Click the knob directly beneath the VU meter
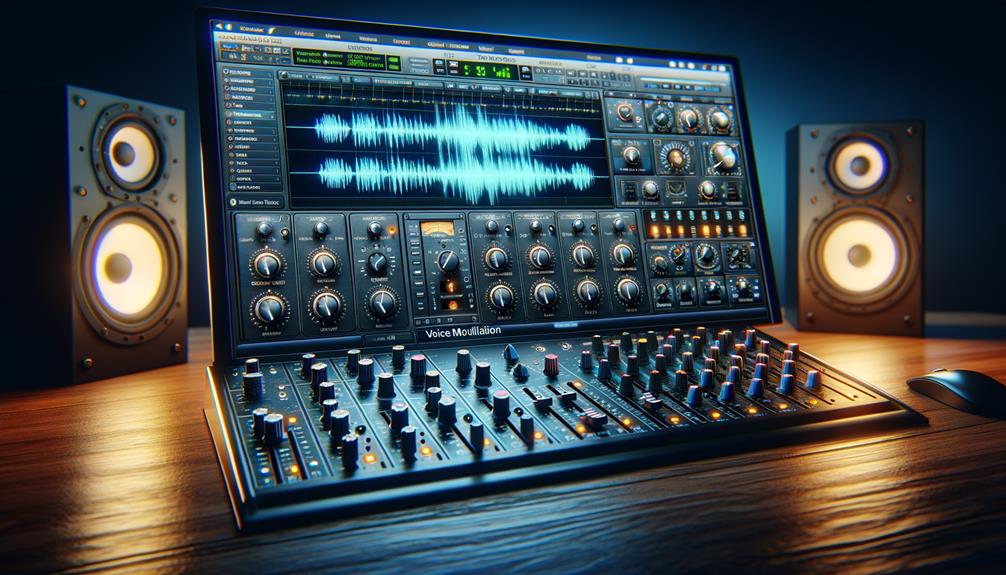 448,260
